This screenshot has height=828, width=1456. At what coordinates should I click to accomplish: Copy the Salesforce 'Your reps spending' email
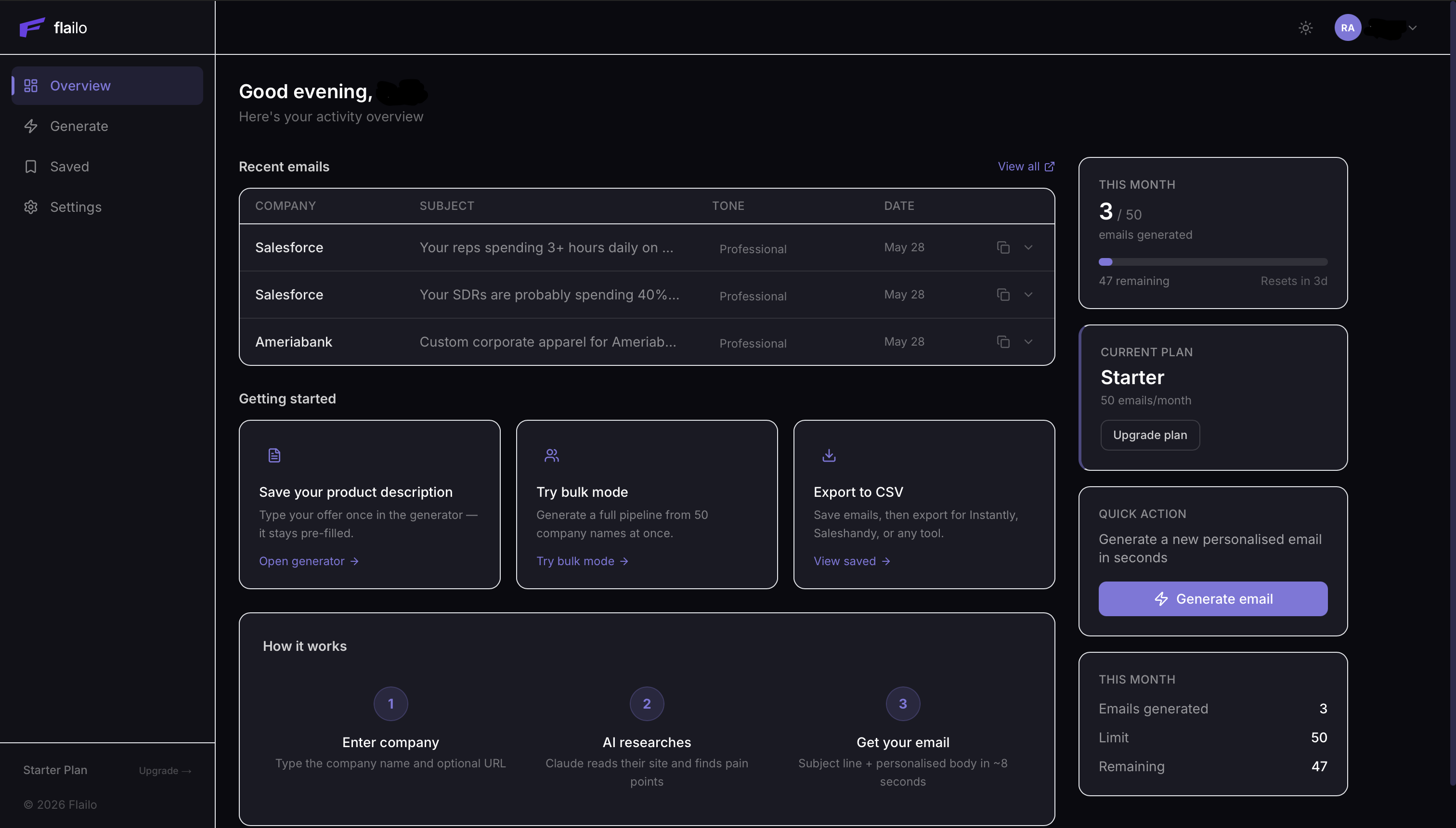1003,247
